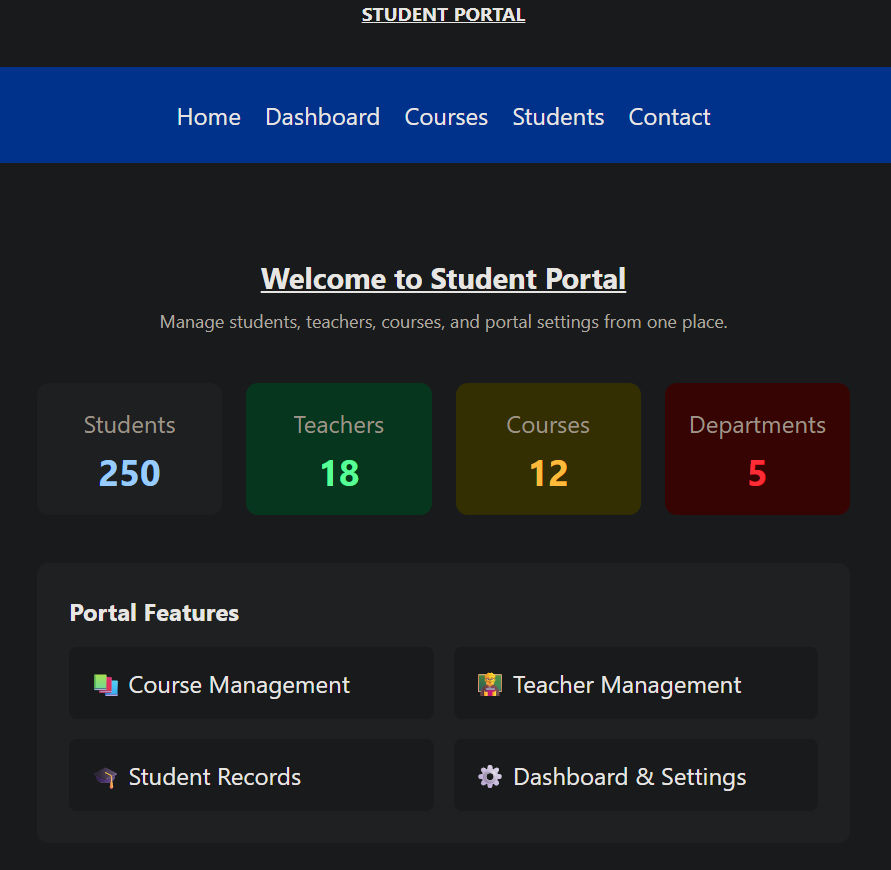This screenshot has height=870, width=891.
Task: Click the Welcome to Student Portal heading
Action: tap(443, 279)
